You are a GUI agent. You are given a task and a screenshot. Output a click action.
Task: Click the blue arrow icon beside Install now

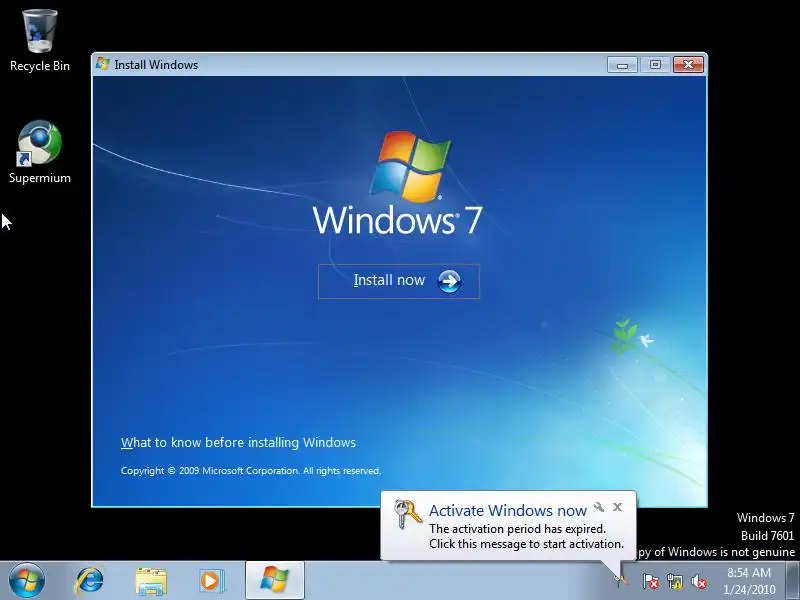pyautogui.click(x=449, y=281)
